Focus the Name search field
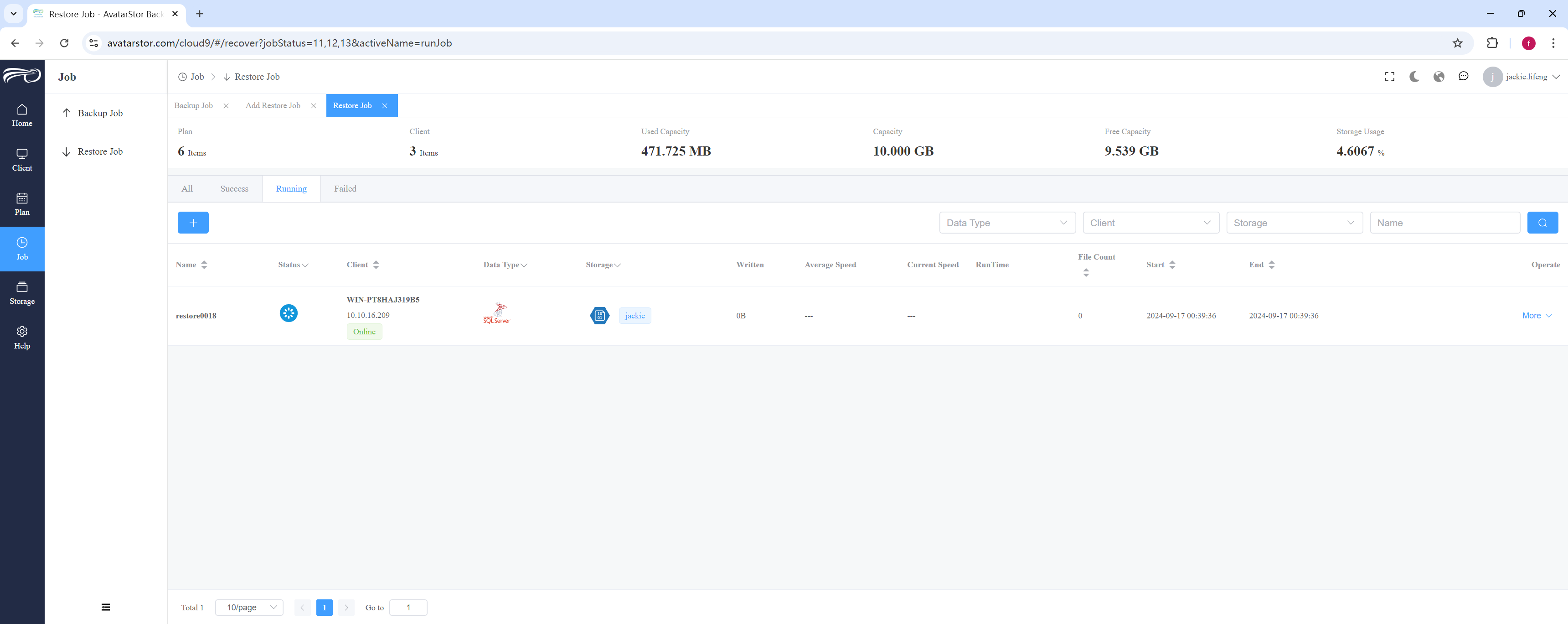This screenshot has height=624, width=1568. (1445, 223)
